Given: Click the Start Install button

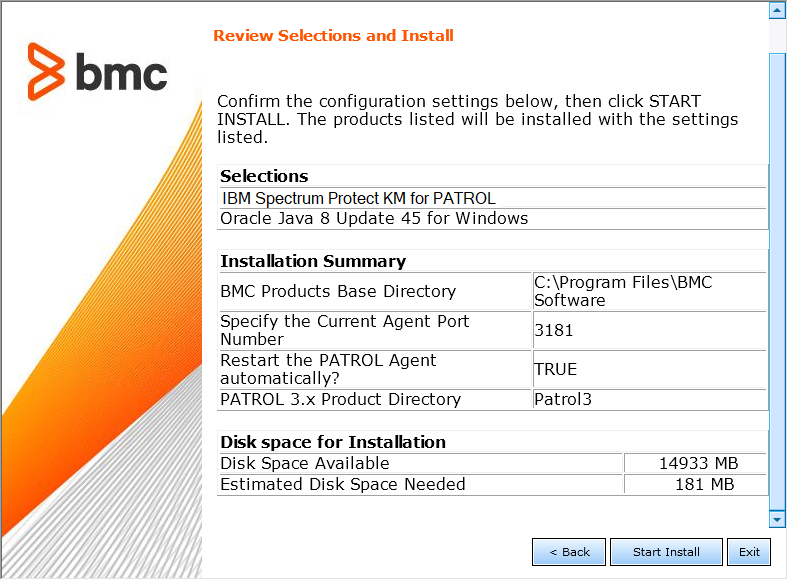Looking at the screenshot, I should pos(666,552).
